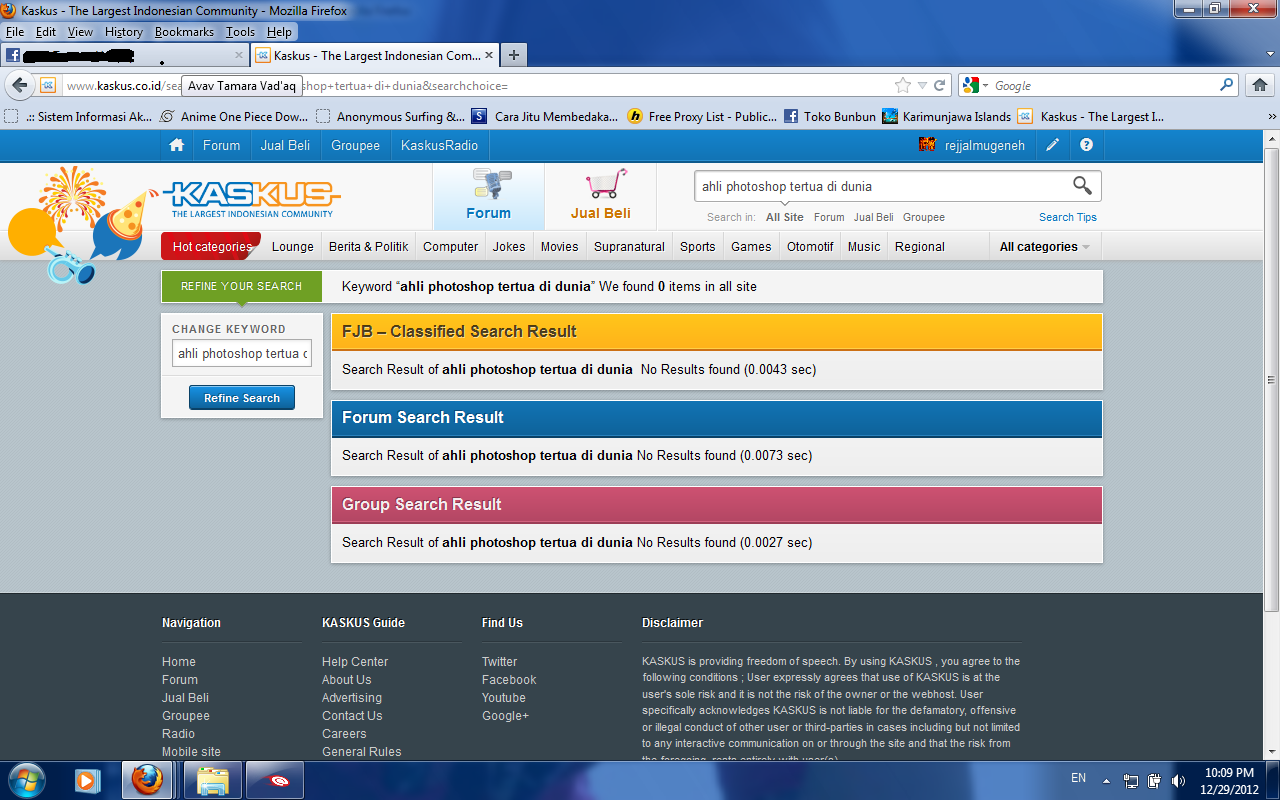1280x800 pixels.
Task: Click the Firefox taskbar icon
Action: 147,779
